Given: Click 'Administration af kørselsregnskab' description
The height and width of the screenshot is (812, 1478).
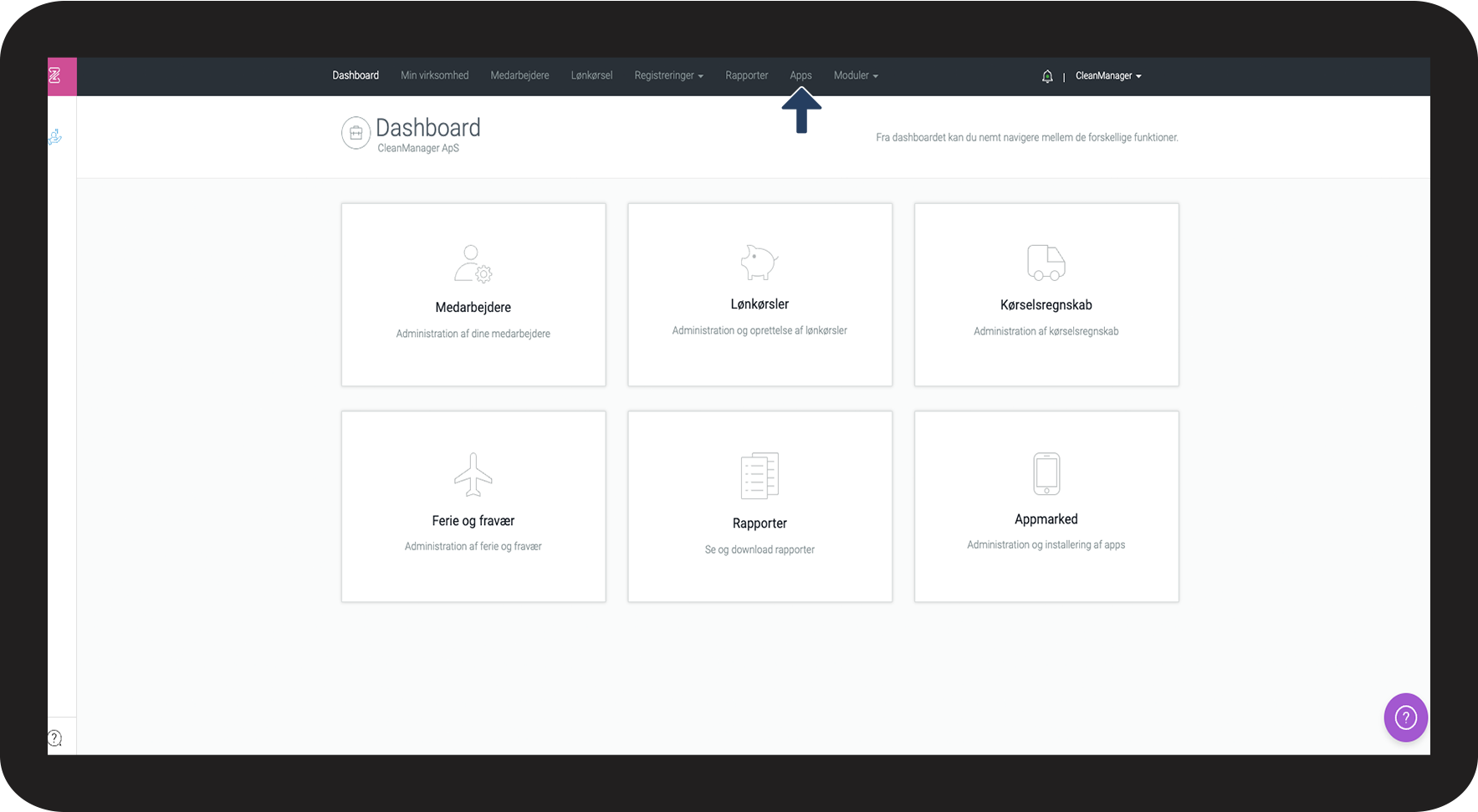Looking at the screenshot, I should 1046,331.
